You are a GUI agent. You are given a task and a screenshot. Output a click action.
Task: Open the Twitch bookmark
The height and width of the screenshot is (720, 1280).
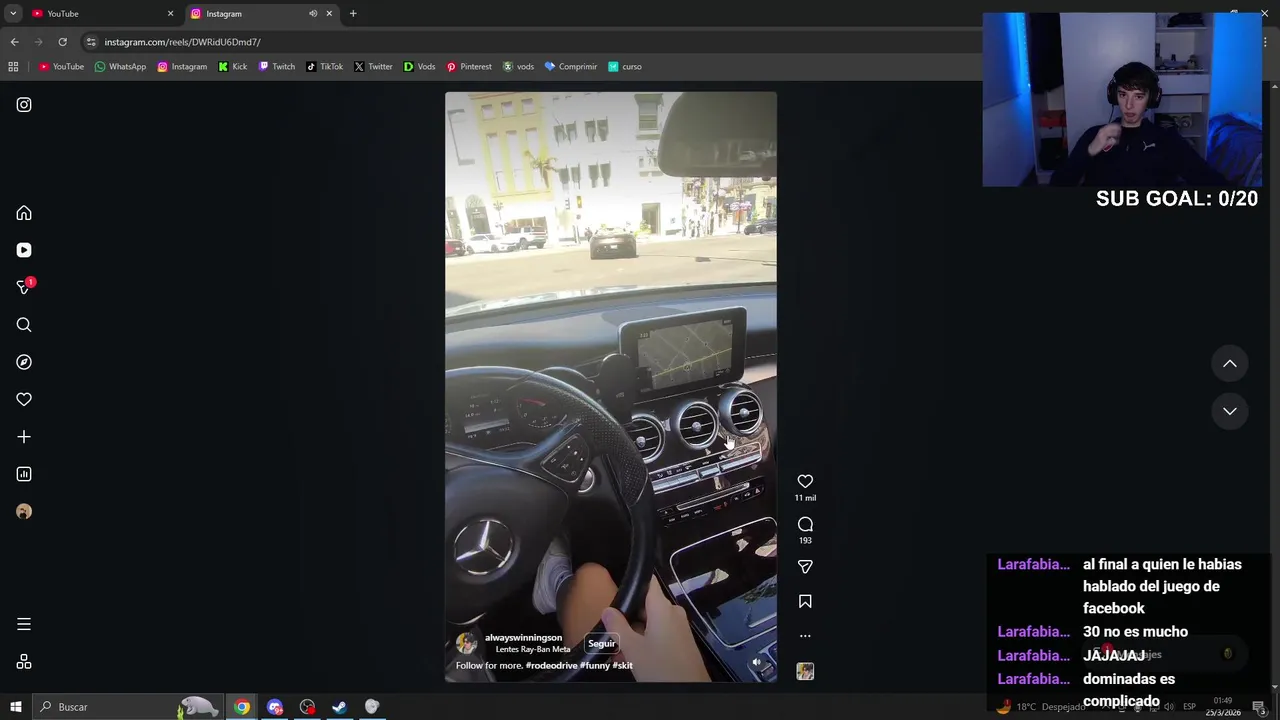pyautogui.click(x=276, y=67)
